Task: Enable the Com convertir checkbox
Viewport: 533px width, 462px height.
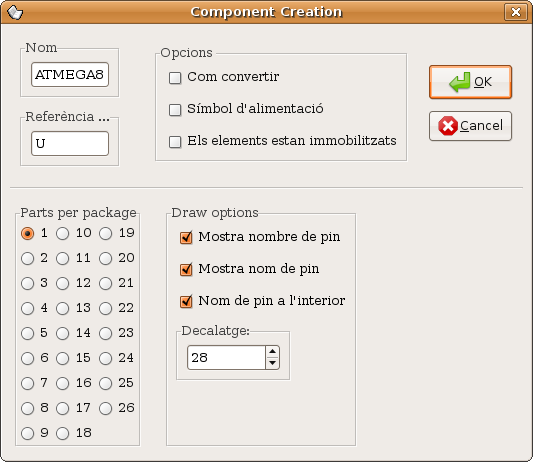Action: (175, 78)
